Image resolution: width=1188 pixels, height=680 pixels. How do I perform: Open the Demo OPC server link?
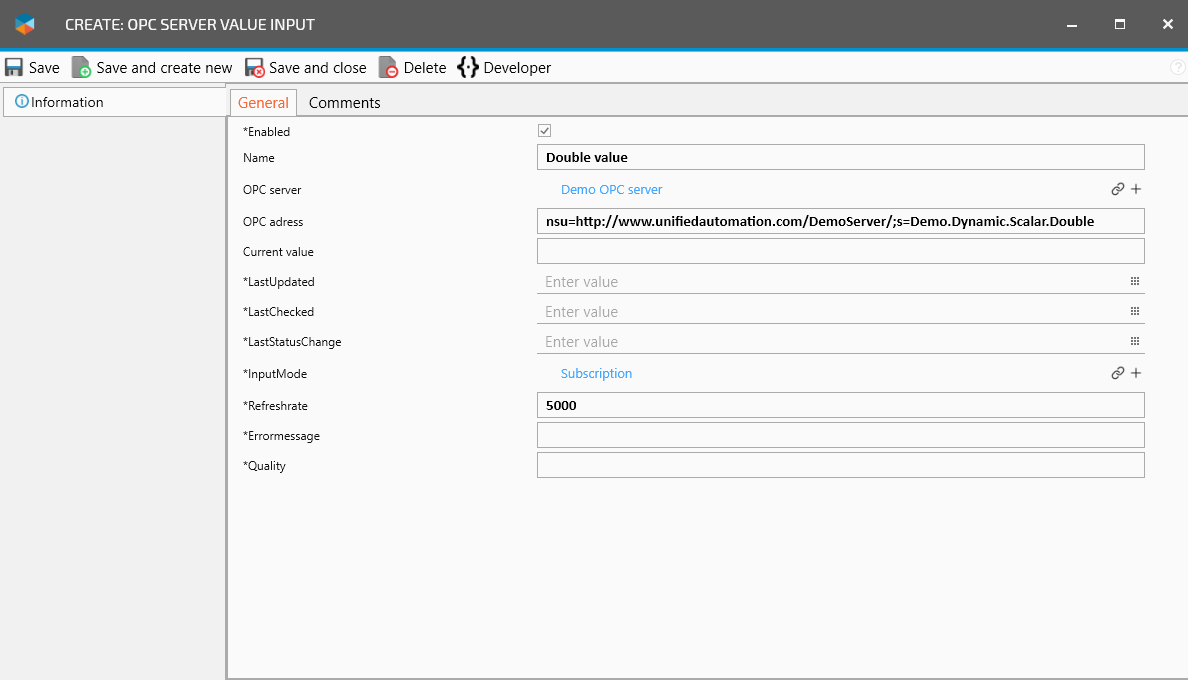pyautogui.click(x=611, y=190)
